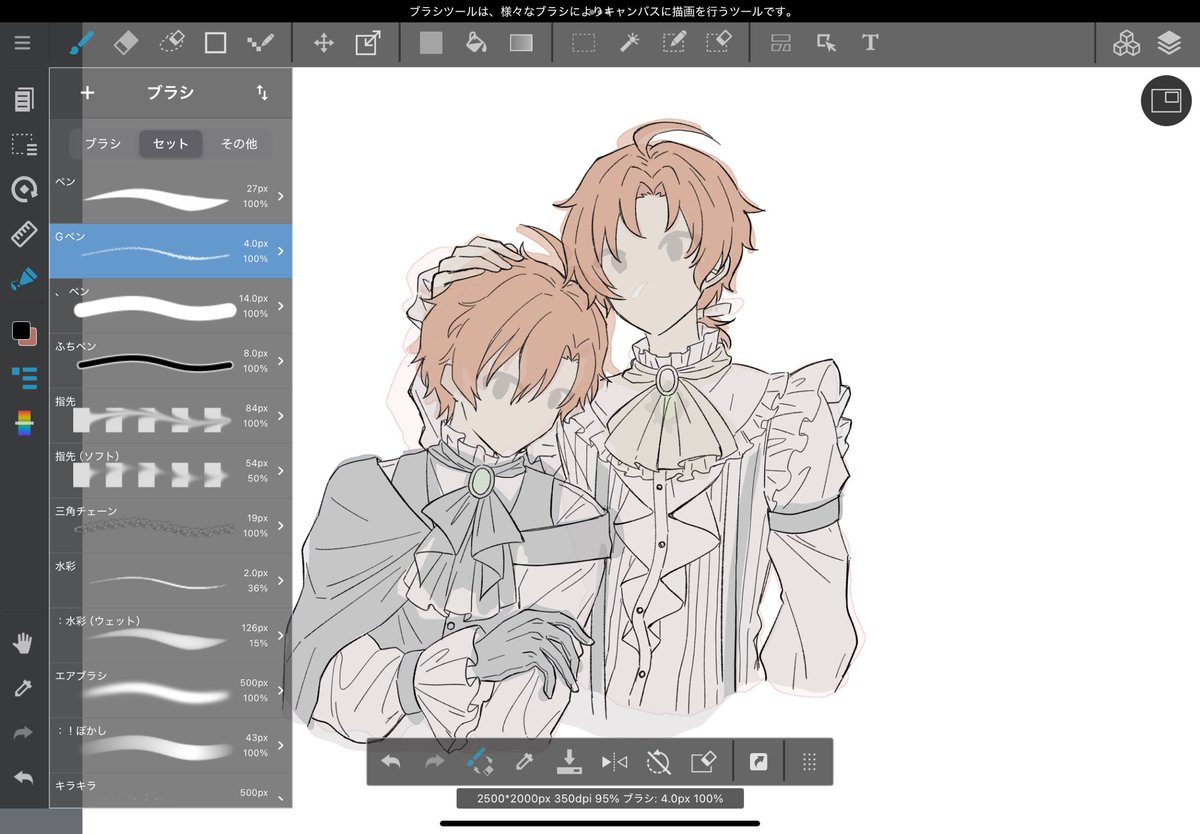Image resolution: width=1200 pixels, height=834 pixels.
Task: Clear layer using bottom bar eraser icon
Action: coord(703,762)
